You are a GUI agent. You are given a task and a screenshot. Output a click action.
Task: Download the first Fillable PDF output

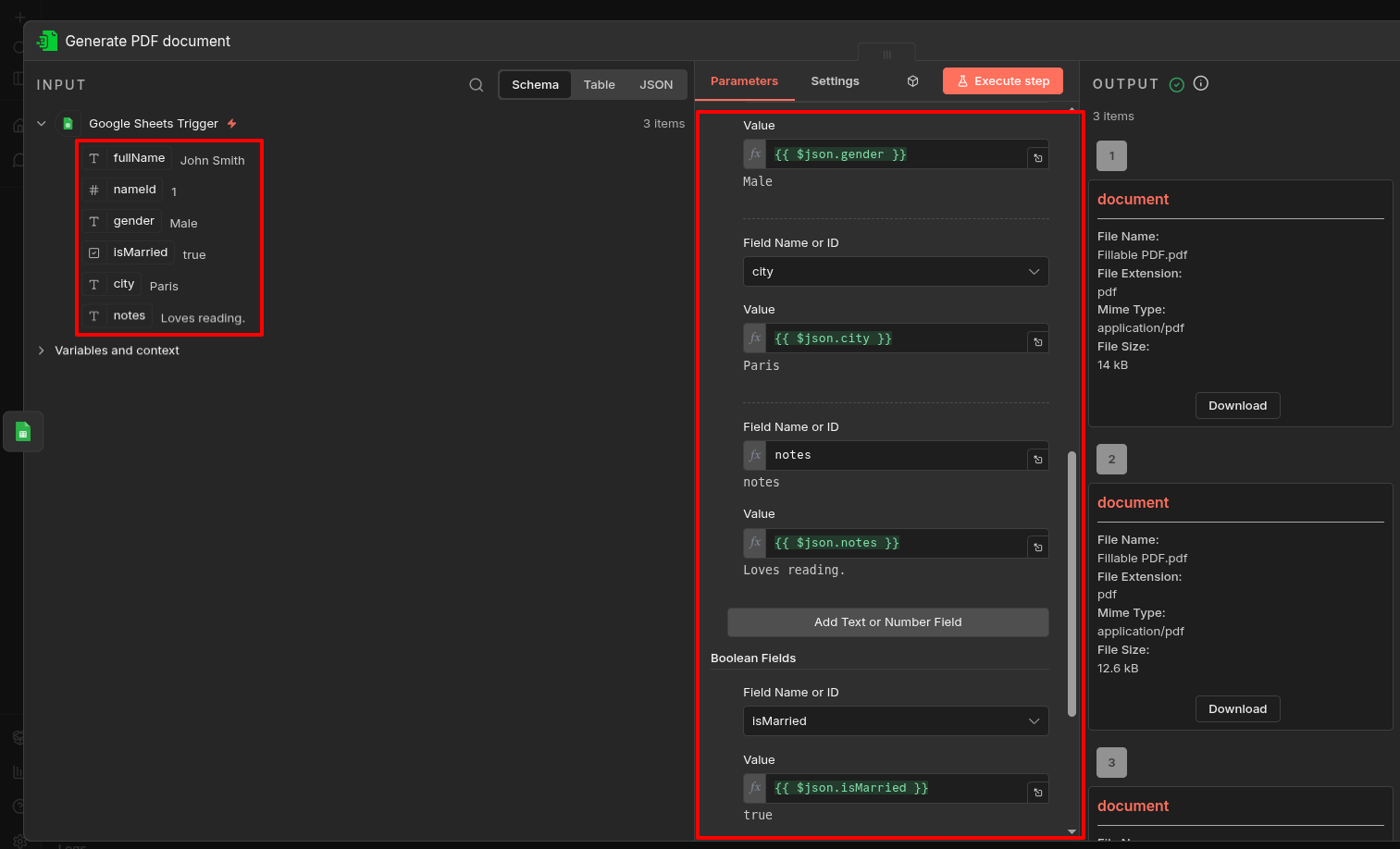(x=1237, y=405)
